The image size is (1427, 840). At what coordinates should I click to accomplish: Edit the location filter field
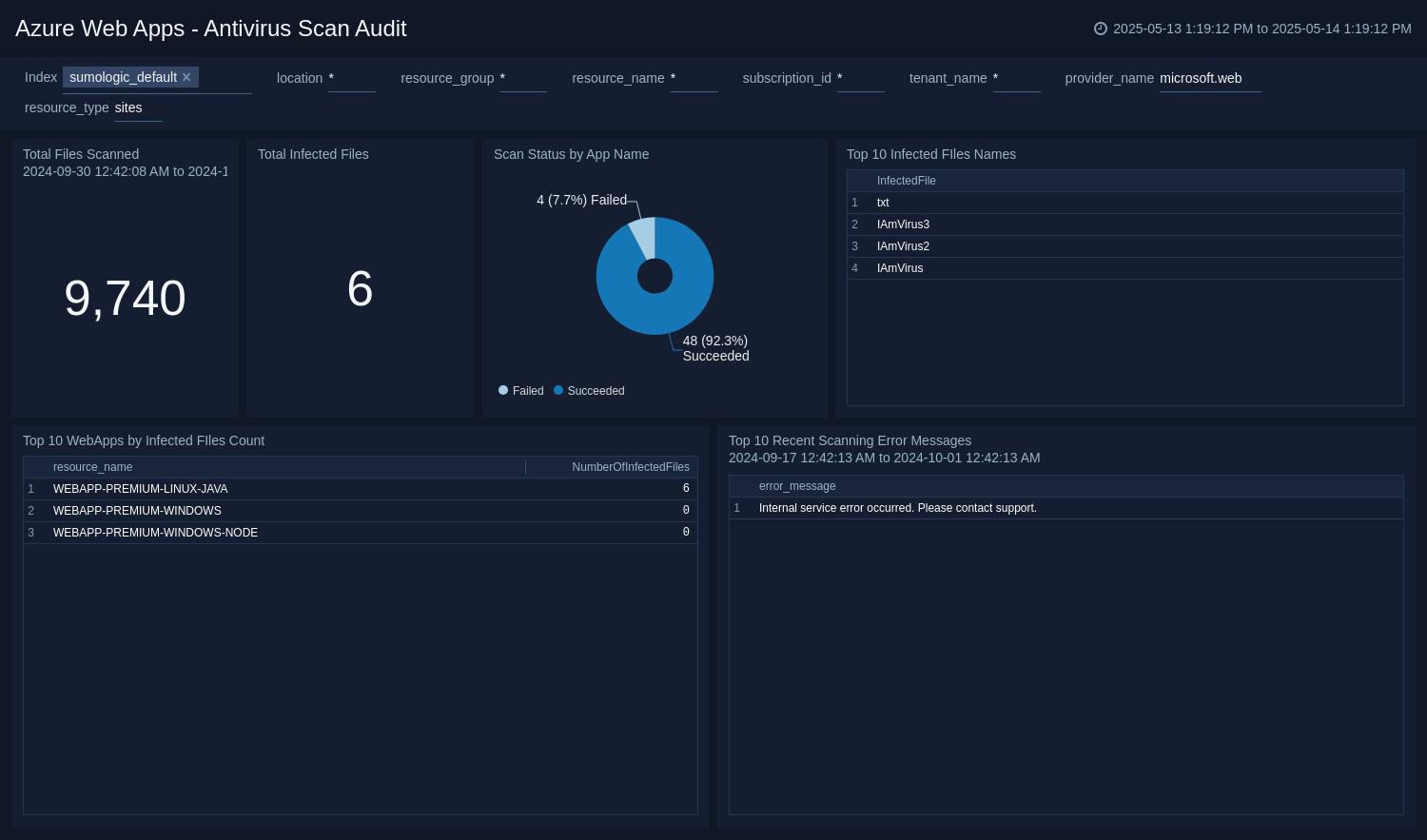[352, 78]
